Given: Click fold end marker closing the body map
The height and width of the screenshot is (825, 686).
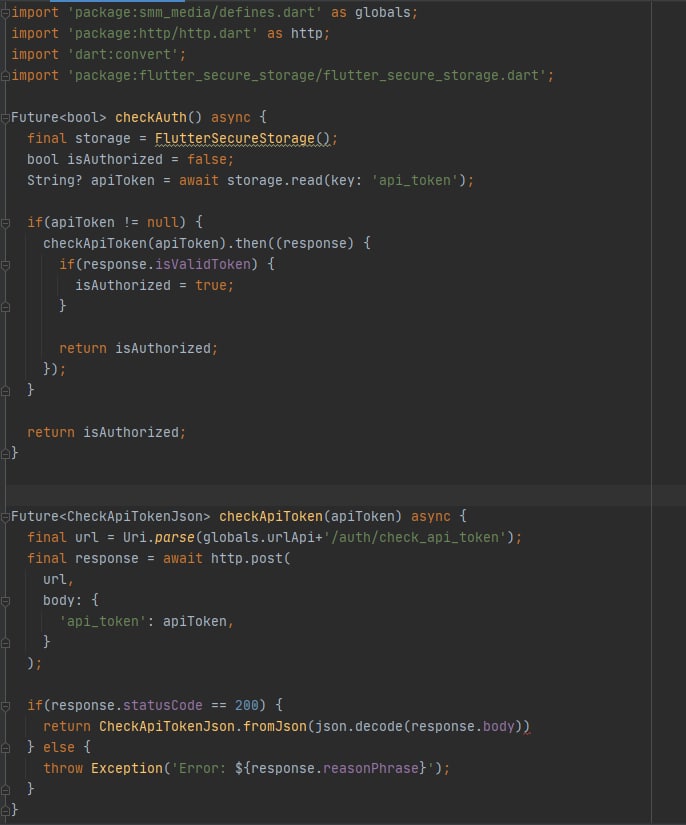Looking at the screenshot, I should click(5, 643).
